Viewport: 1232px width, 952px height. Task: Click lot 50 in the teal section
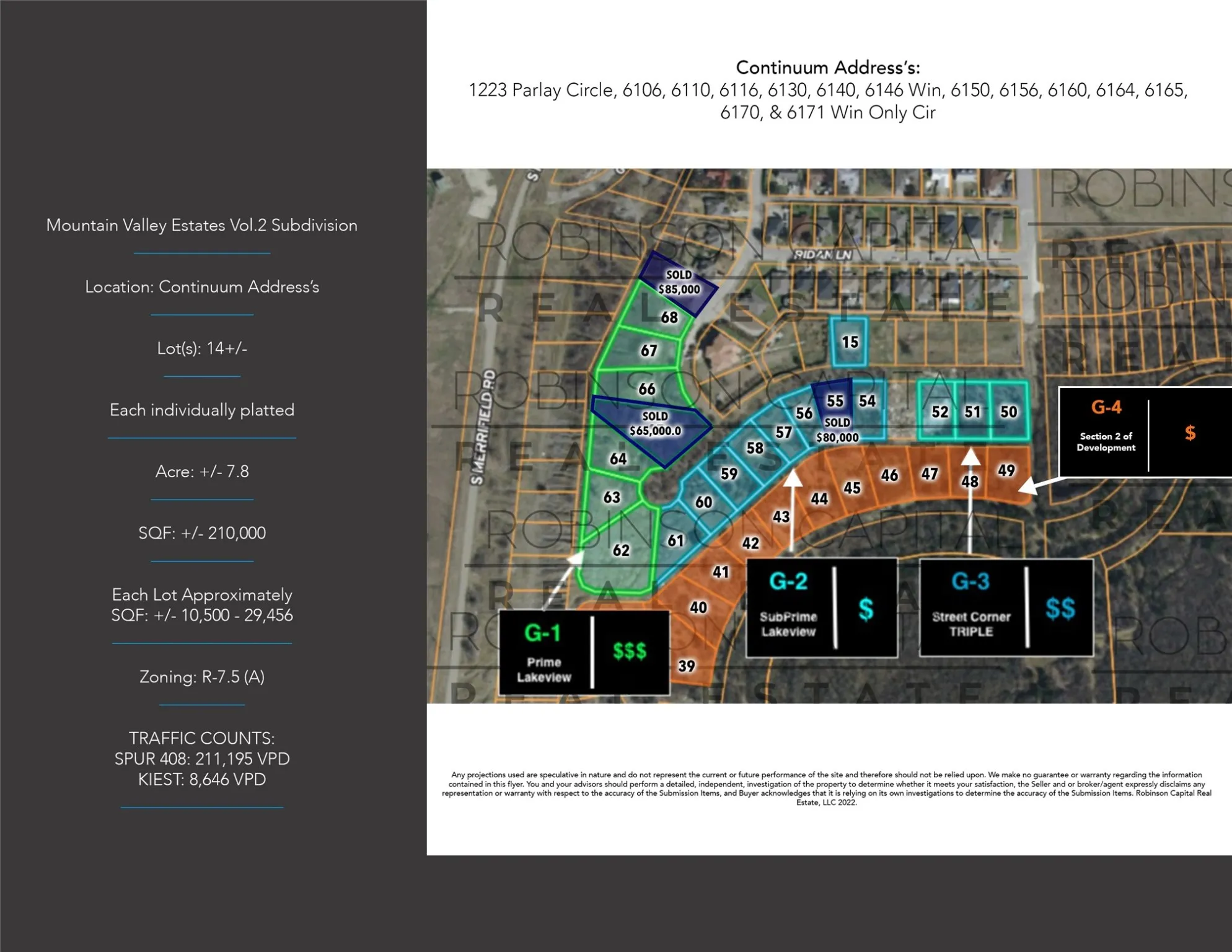click(x=1009, y=412)
